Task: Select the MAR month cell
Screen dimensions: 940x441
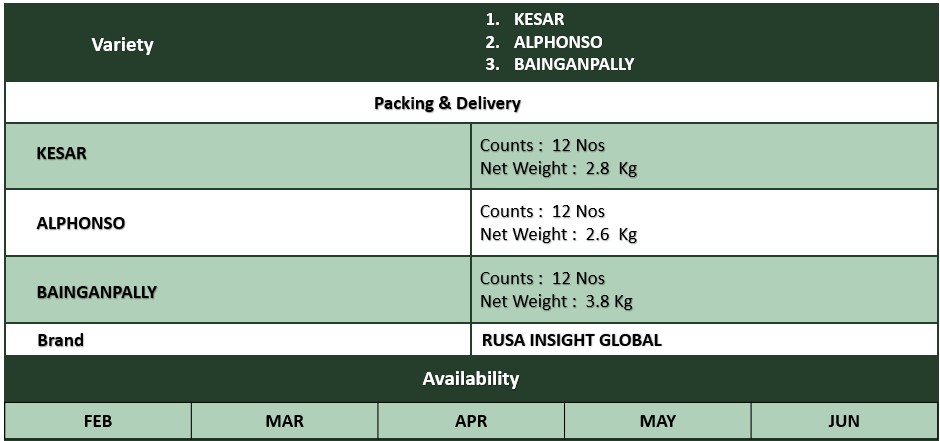Action: point(285,421)
